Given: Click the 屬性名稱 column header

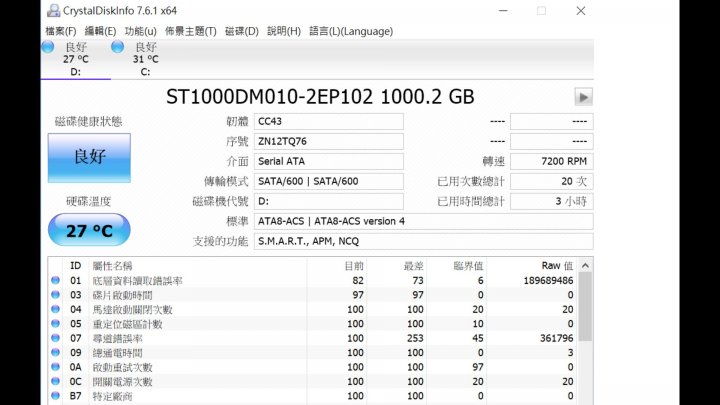Looking at the screenshot, I should 197,266.
